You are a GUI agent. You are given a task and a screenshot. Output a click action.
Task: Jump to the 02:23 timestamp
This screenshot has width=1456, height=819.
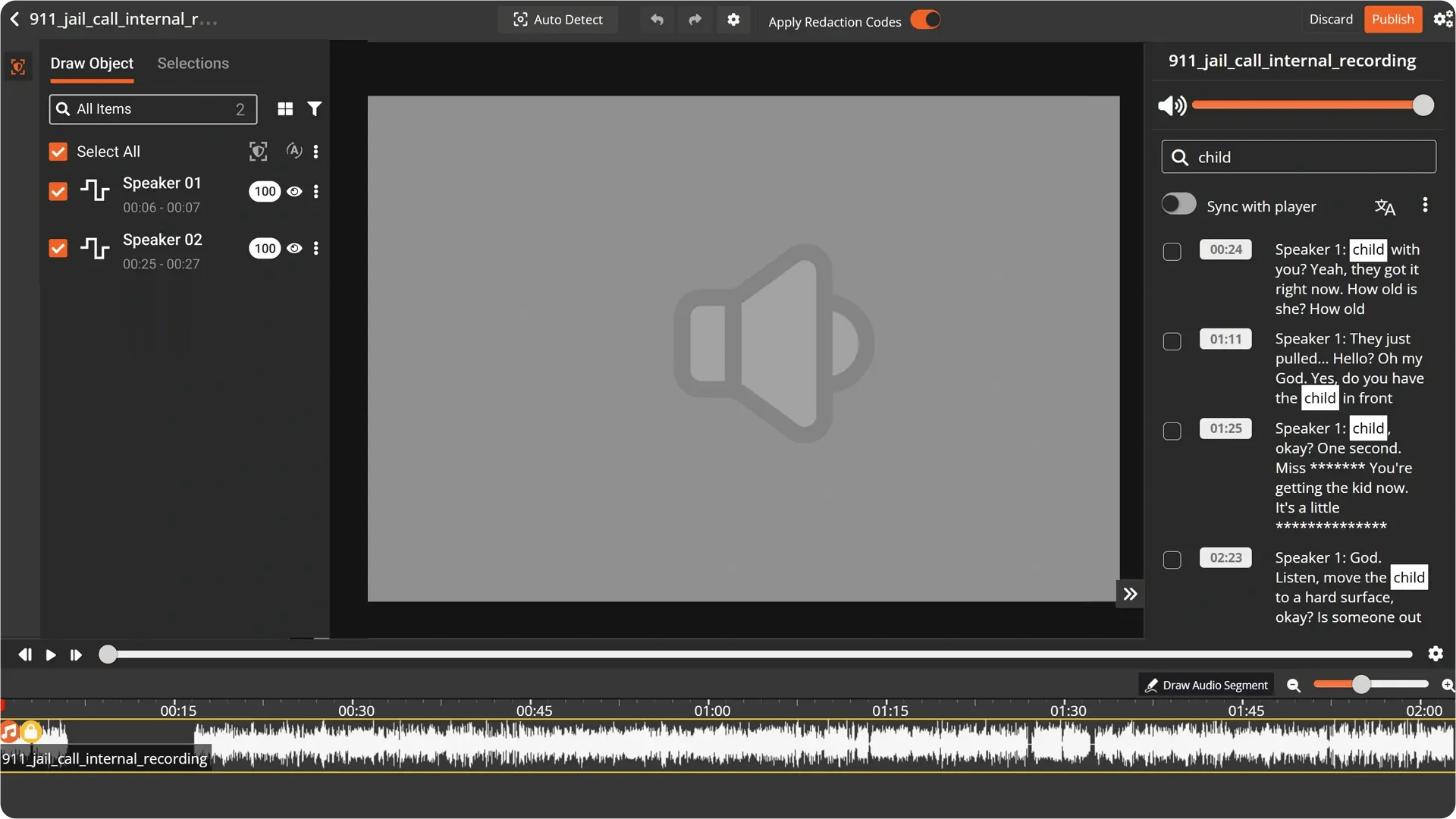click(1225, 557)
